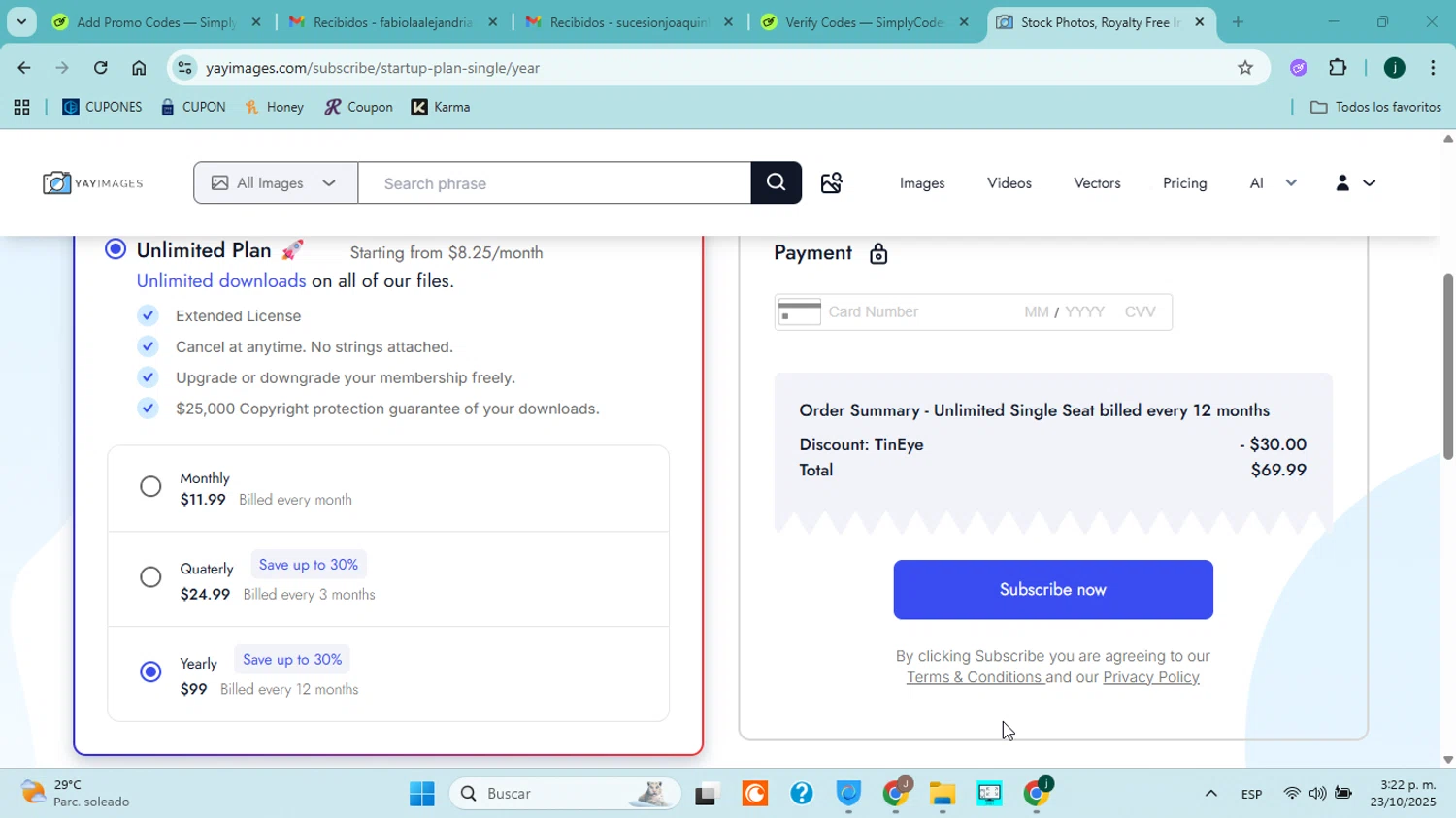Open File Explorer from taskbar

pyautogui.click(x=943, y=794)
